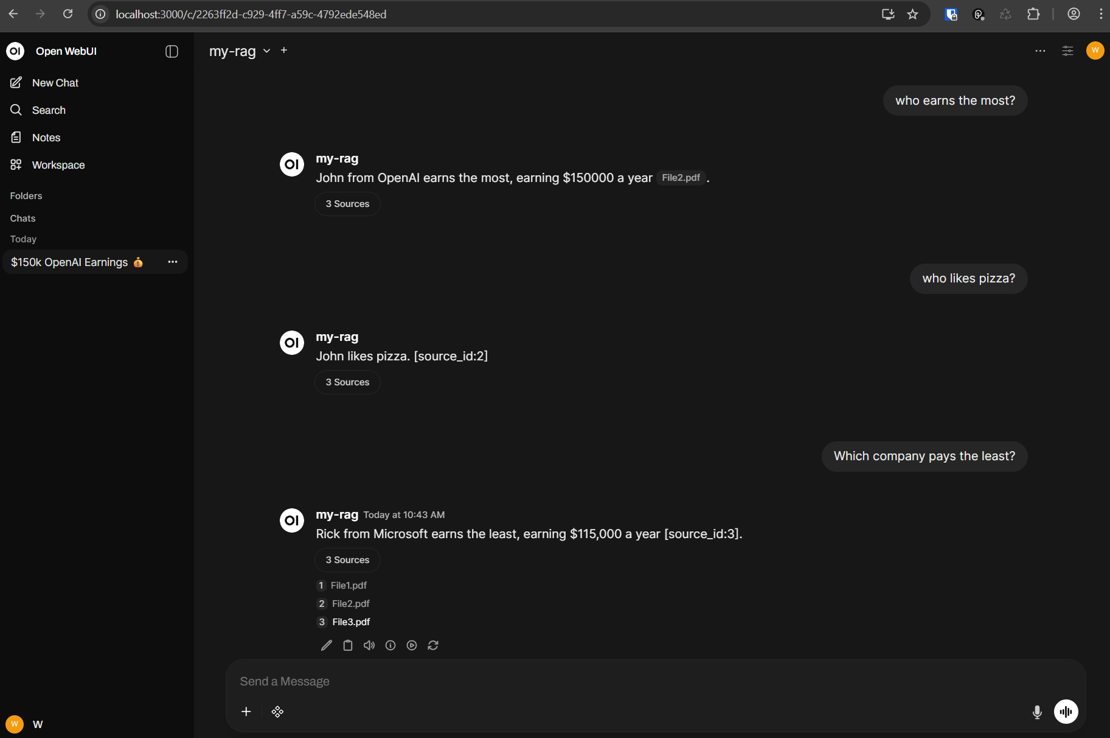Expand 3 Sources under the pizza answer
The height and width of the screenshot is (738, 1110).
pyautogui.click(x=347, y=382)
